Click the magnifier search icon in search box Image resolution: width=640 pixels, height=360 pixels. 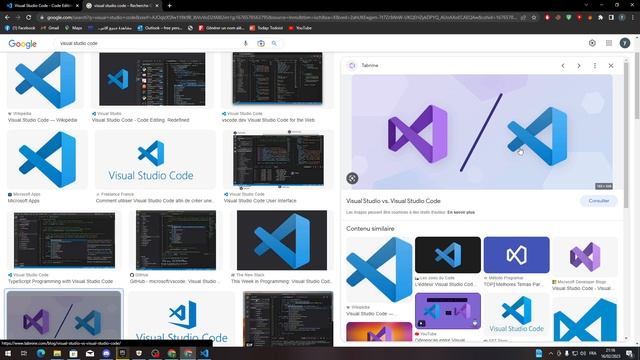274,43
